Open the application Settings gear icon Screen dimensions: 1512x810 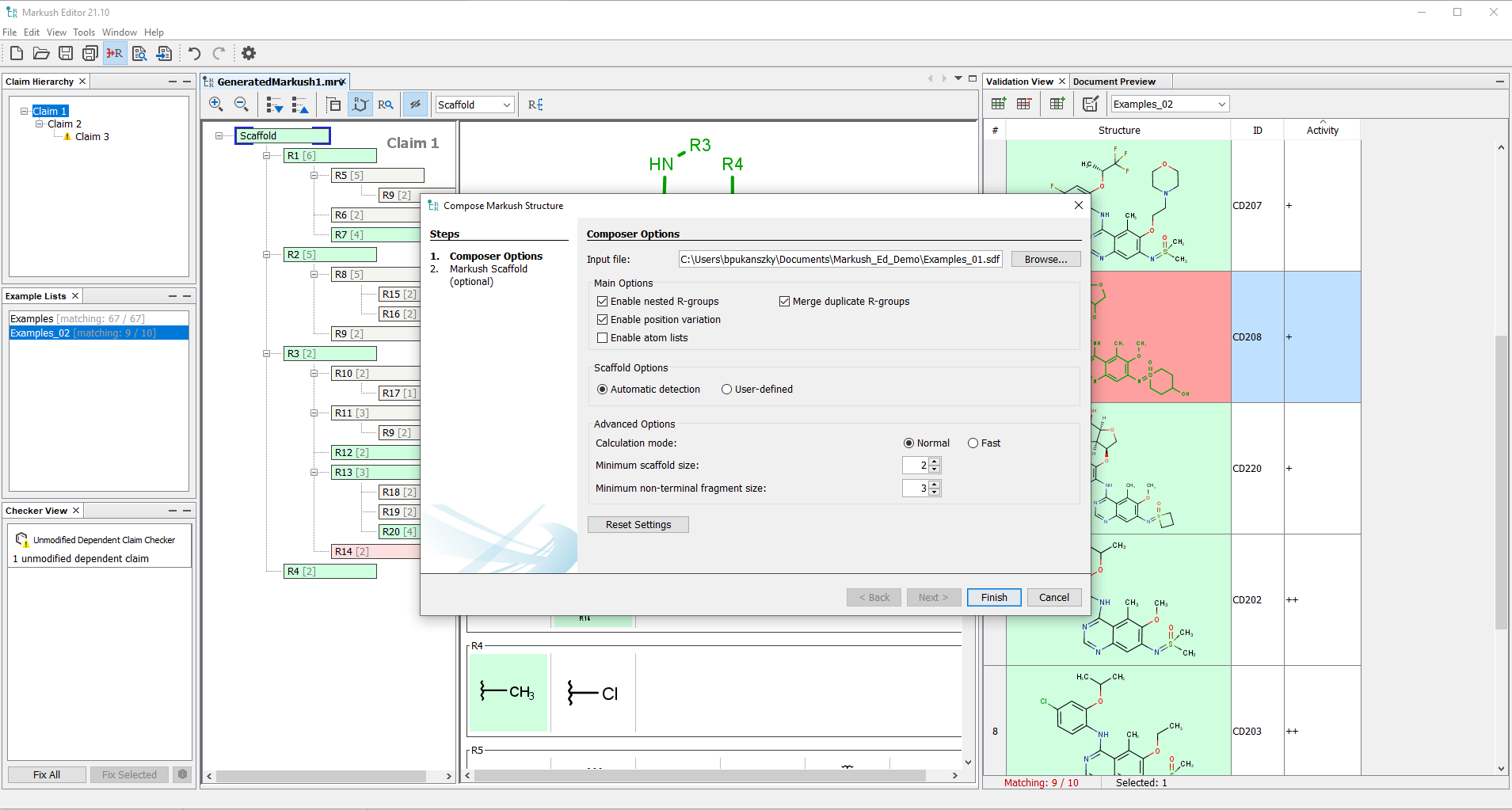coord(248,53)
